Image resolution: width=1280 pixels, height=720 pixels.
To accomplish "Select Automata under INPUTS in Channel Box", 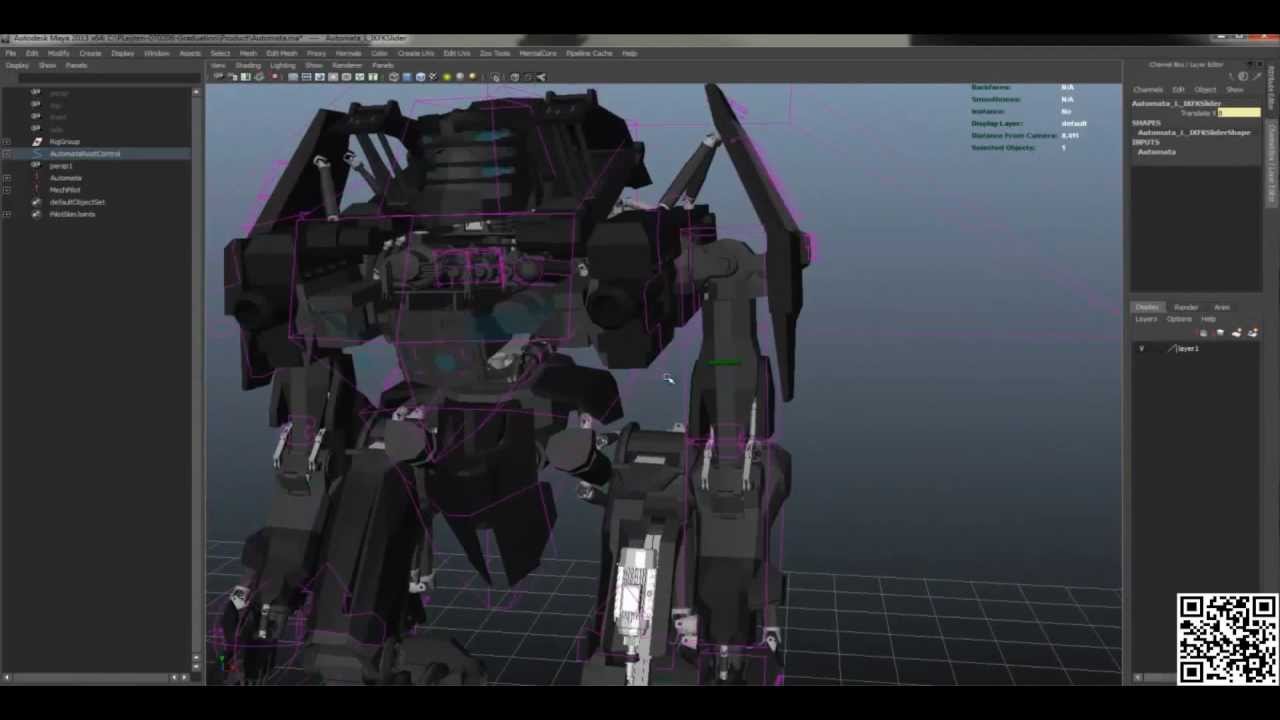I will pos(1156,152).
